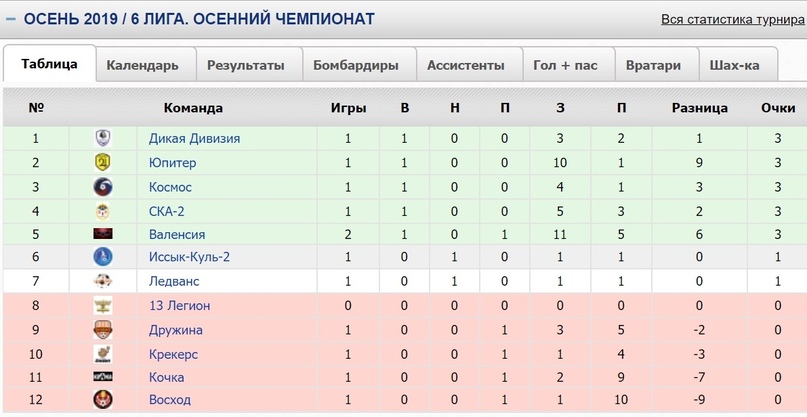This screenshot has height=417, width=807.
Task: Click the Валенсия team logo
Action: (103, 234)
